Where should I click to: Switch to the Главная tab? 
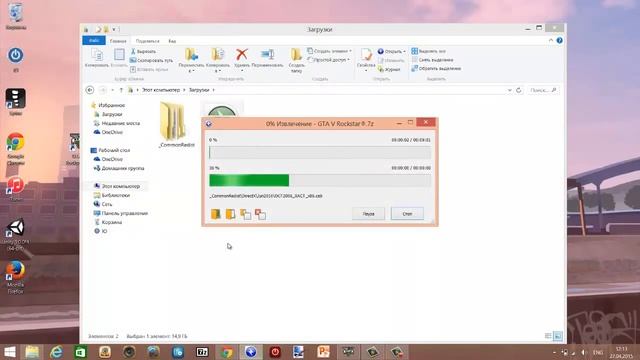coord(118,41)
